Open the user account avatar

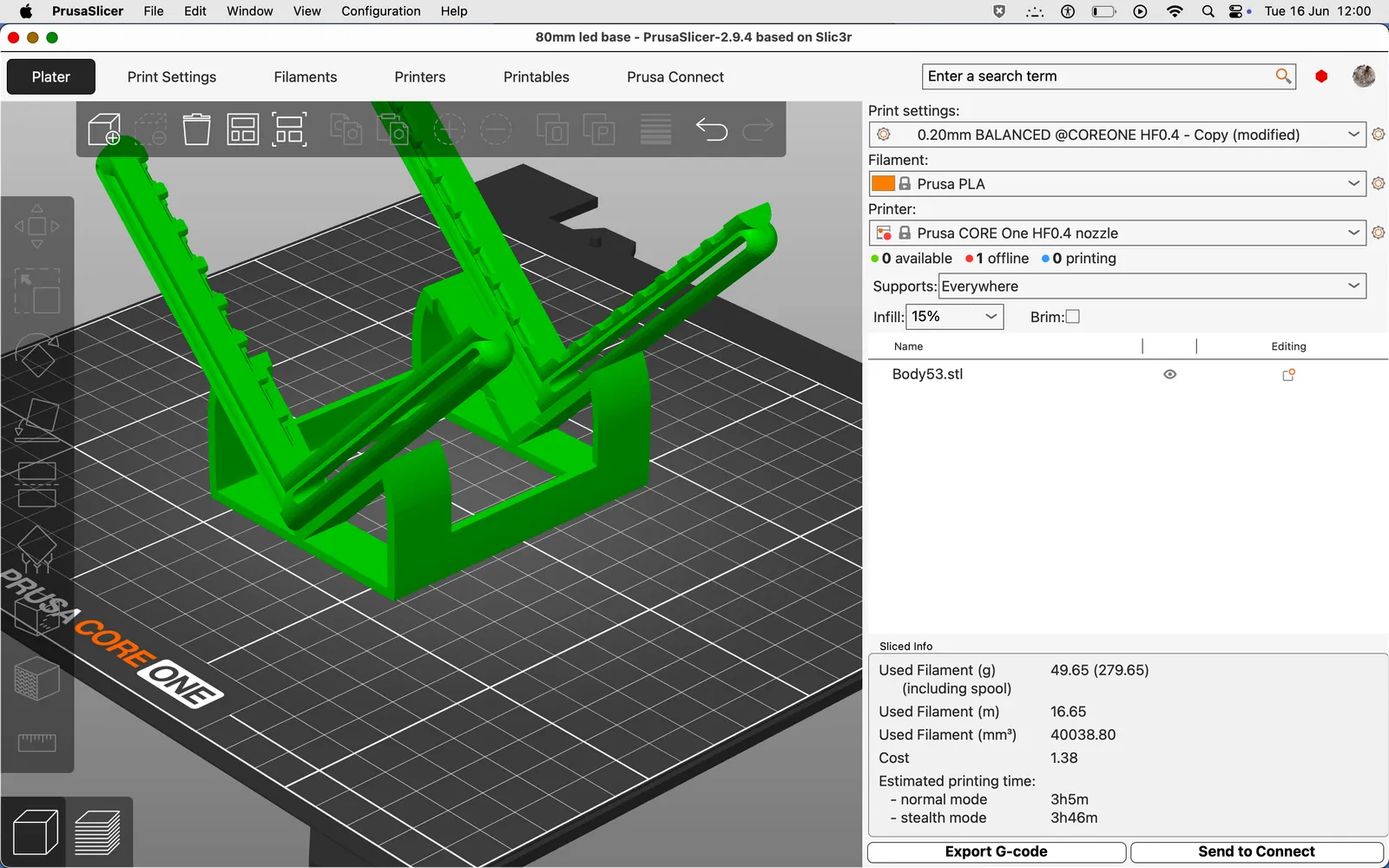(1364, 76)
